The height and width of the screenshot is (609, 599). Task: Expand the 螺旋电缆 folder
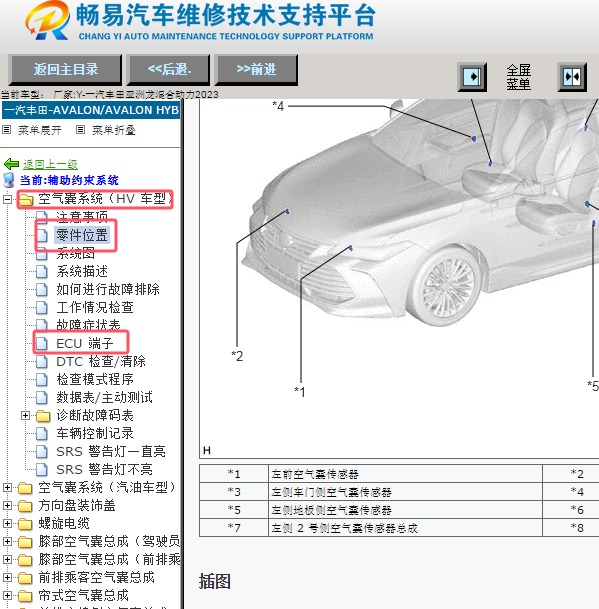coord(7,524)
